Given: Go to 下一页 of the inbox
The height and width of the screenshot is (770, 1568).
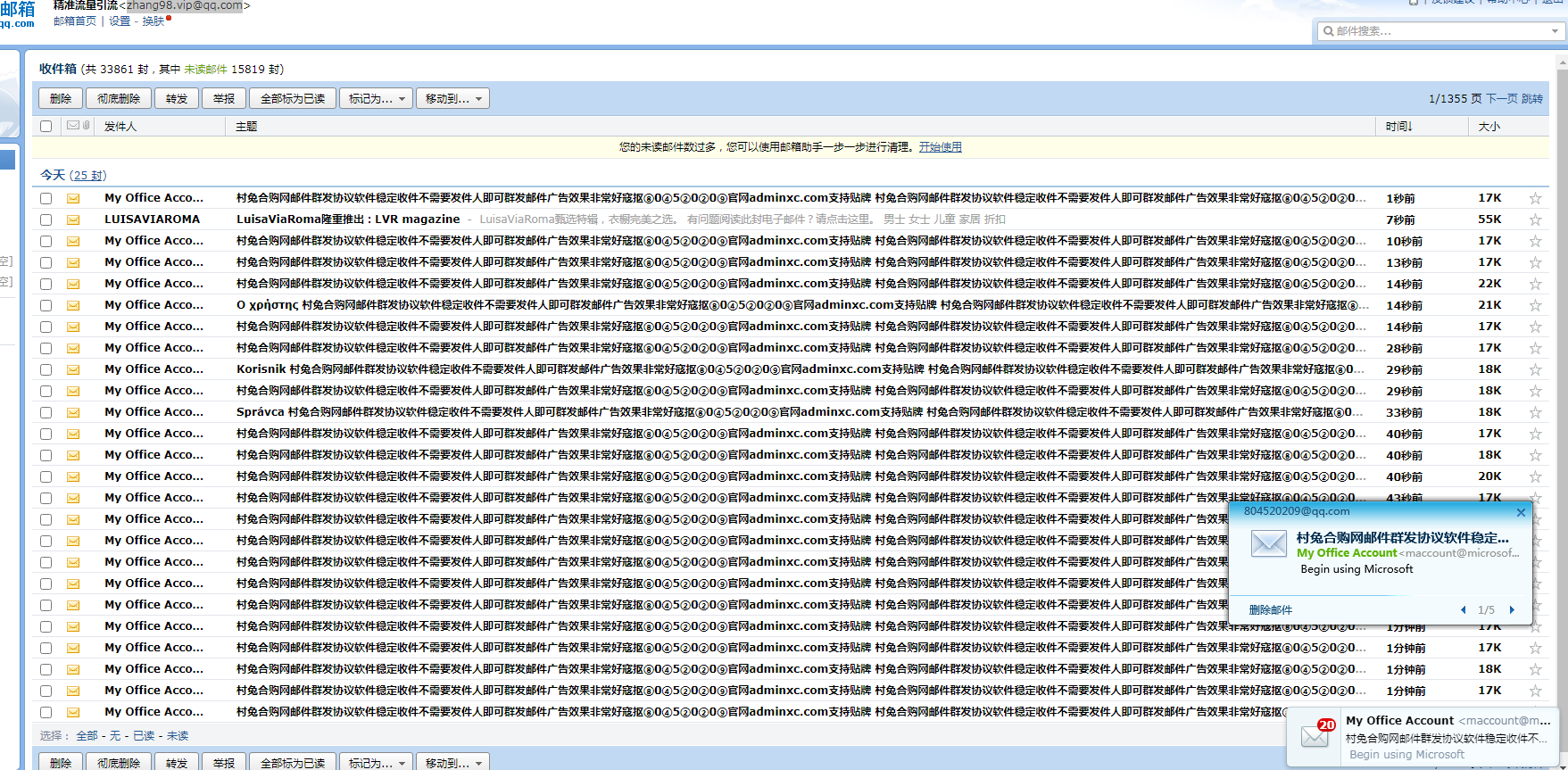Looking at the screenshot, I should [1502, 99].
